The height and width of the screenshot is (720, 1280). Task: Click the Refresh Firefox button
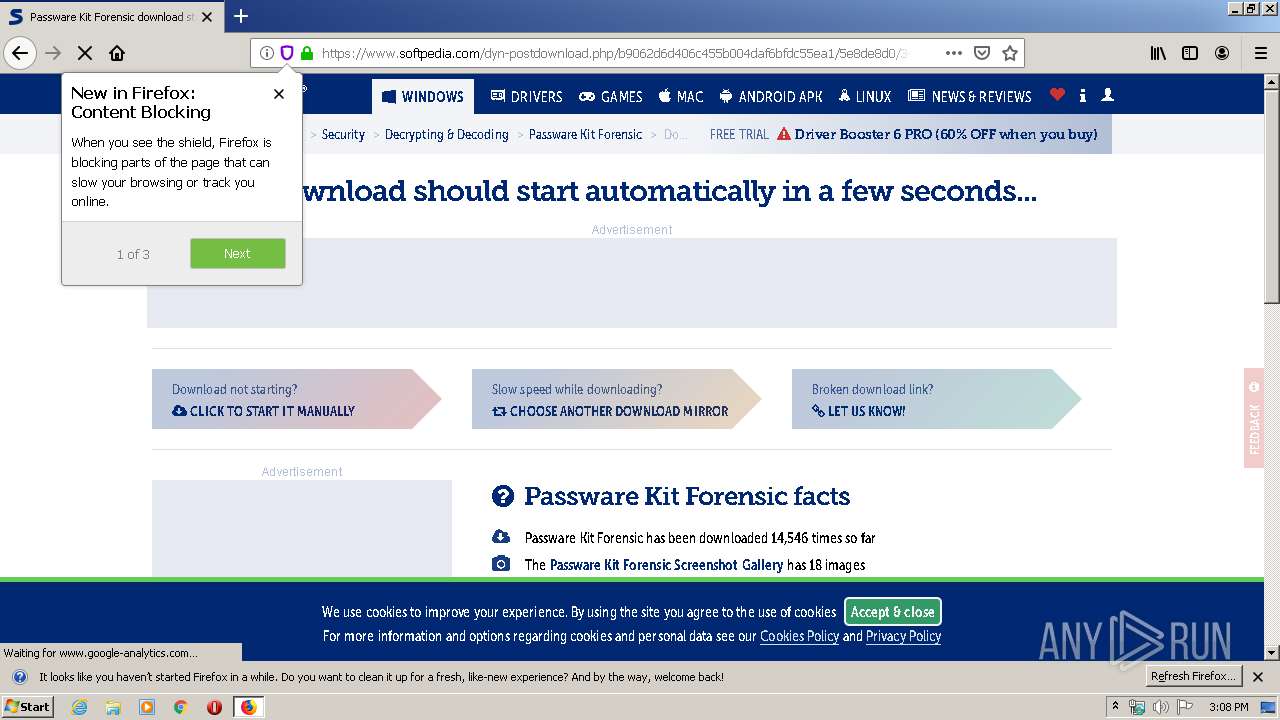point(1194,676)
